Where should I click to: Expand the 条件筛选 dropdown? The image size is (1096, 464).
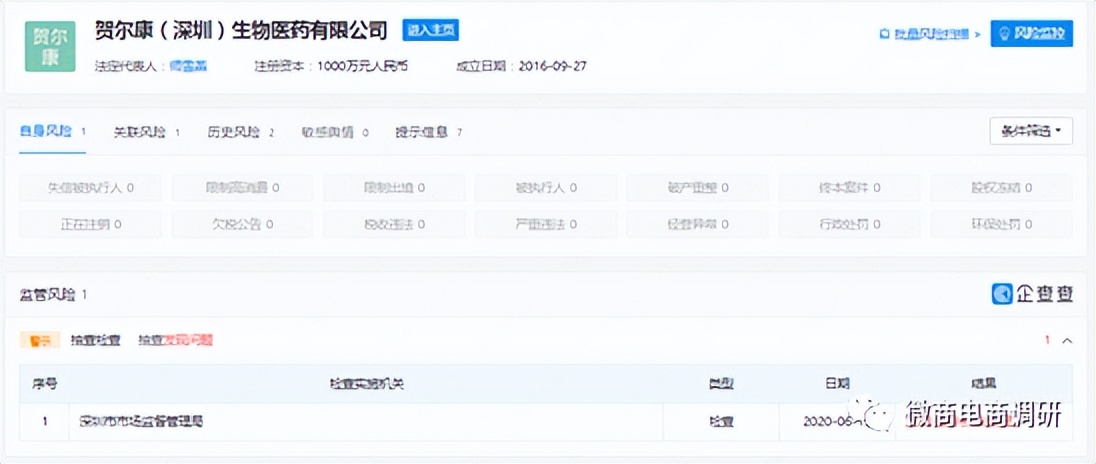point(1031,131)
